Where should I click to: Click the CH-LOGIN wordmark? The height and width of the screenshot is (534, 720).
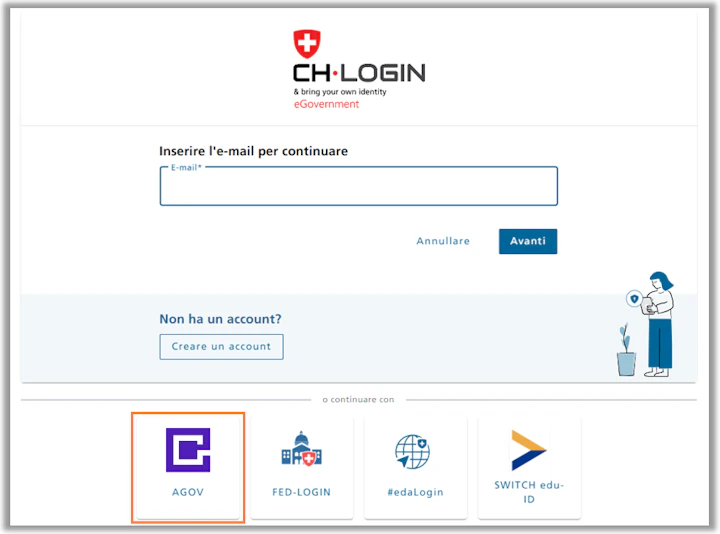pyautogui.click(x=359, y=73)
